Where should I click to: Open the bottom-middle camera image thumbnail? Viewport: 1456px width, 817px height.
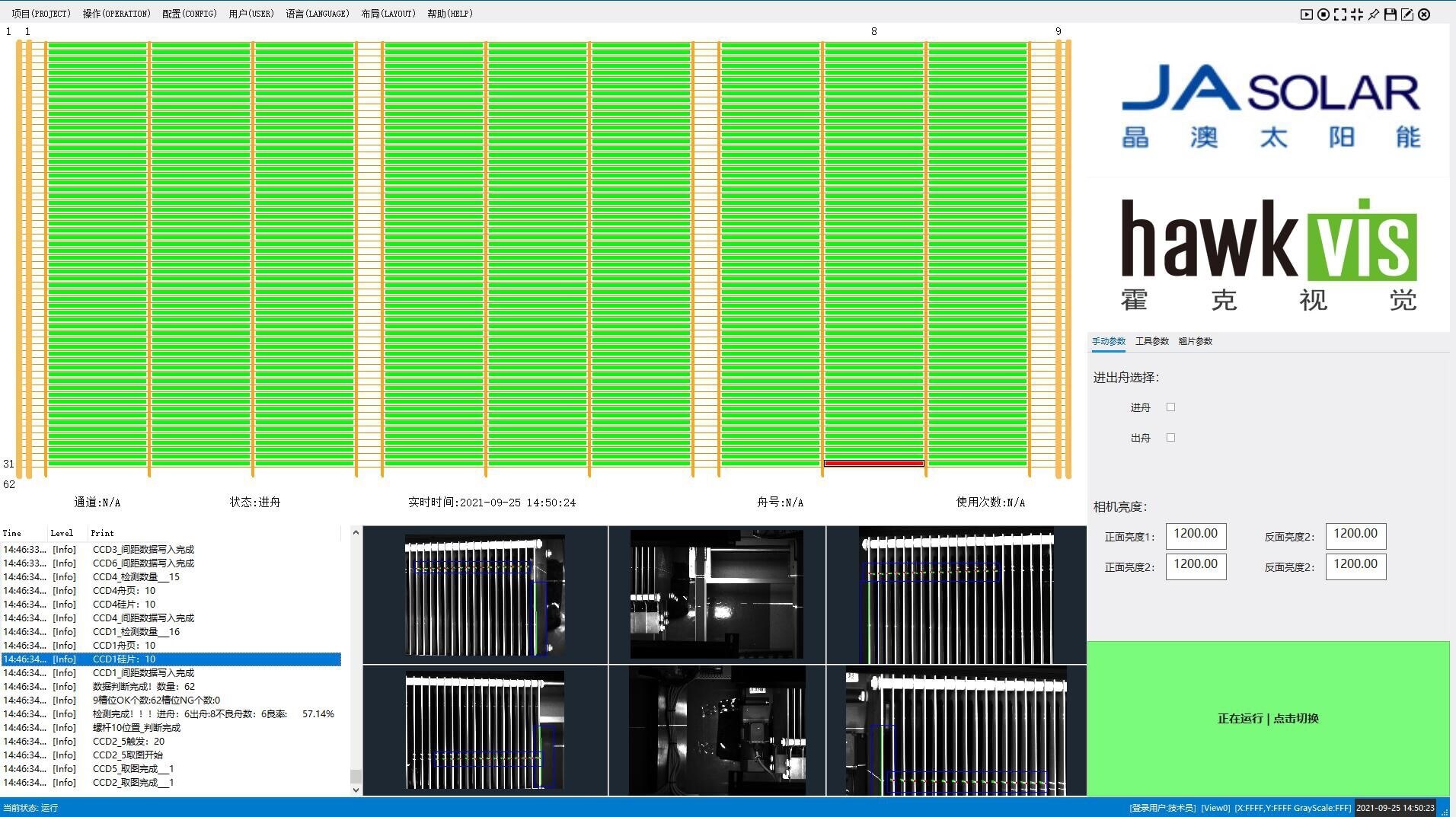[717, 730]
